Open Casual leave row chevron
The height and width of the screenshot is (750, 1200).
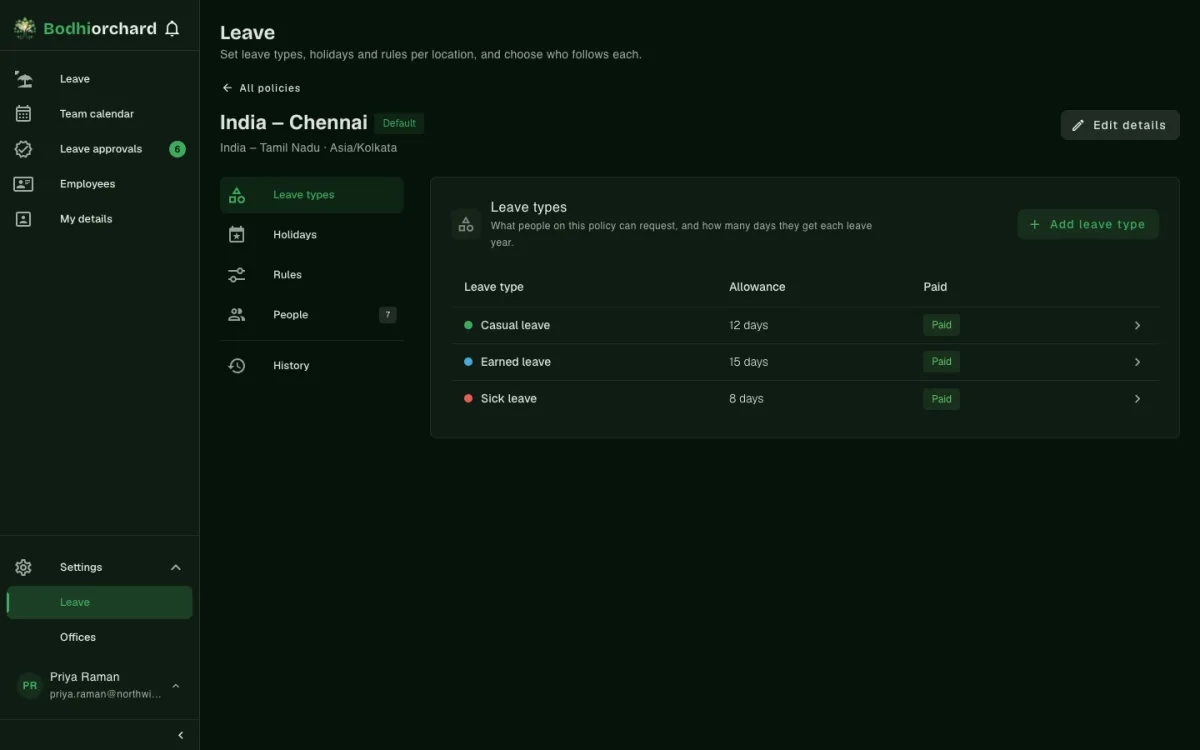1137,325
